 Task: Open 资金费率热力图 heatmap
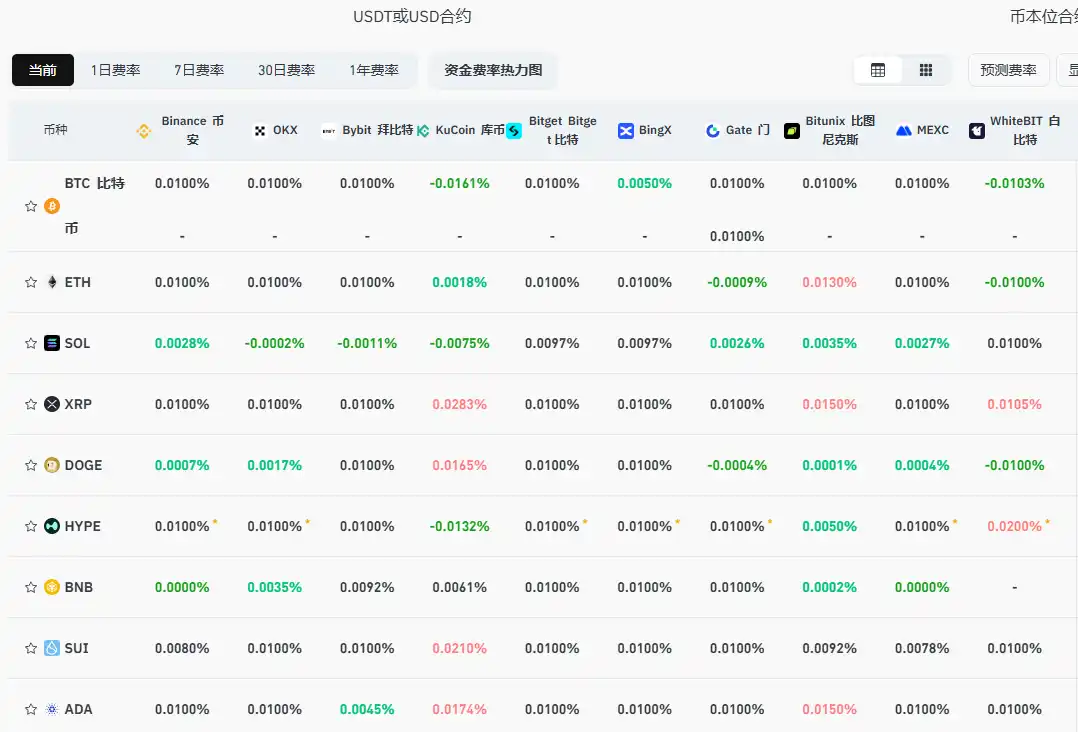click(493, 70)
